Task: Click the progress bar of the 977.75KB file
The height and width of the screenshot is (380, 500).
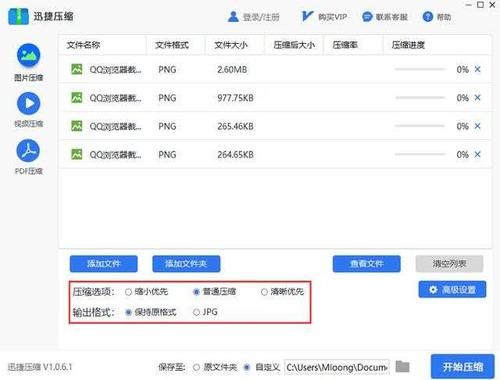Action: pyautogui.click(x=420, y=98)
